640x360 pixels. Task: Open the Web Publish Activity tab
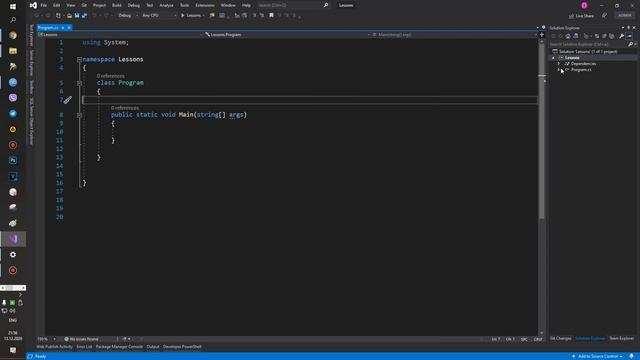coord(54,347)
